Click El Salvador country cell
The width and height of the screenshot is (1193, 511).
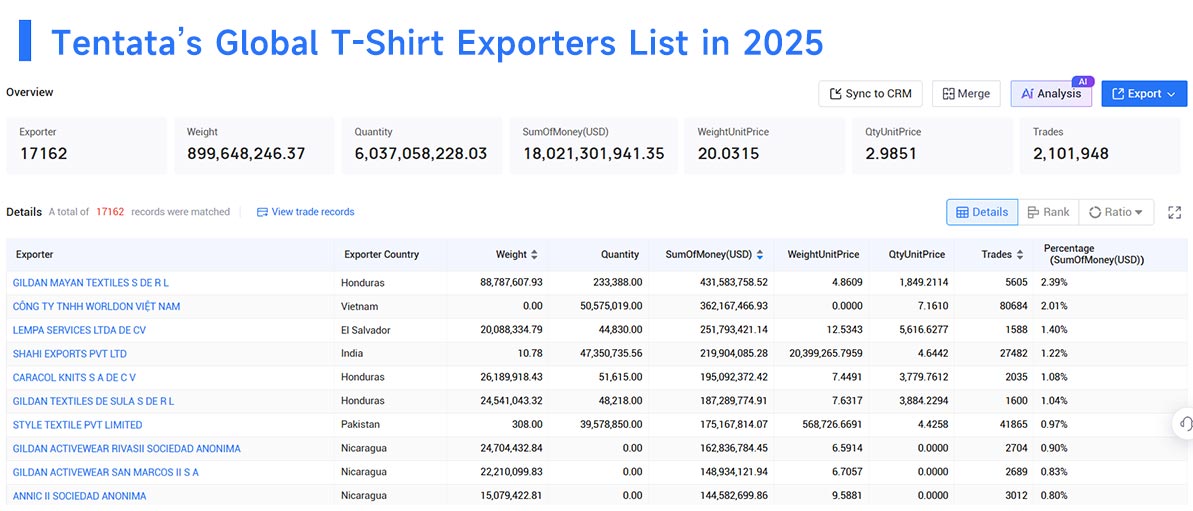pyautogui.click(x=366, y=330)
